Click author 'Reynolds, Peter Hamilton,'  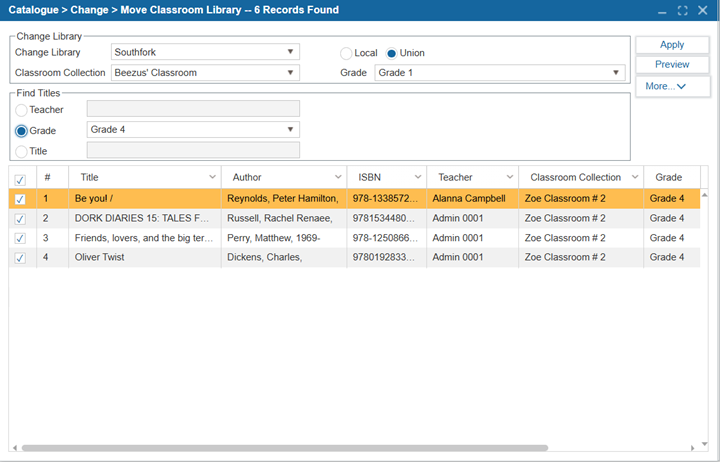coord(283,199)
